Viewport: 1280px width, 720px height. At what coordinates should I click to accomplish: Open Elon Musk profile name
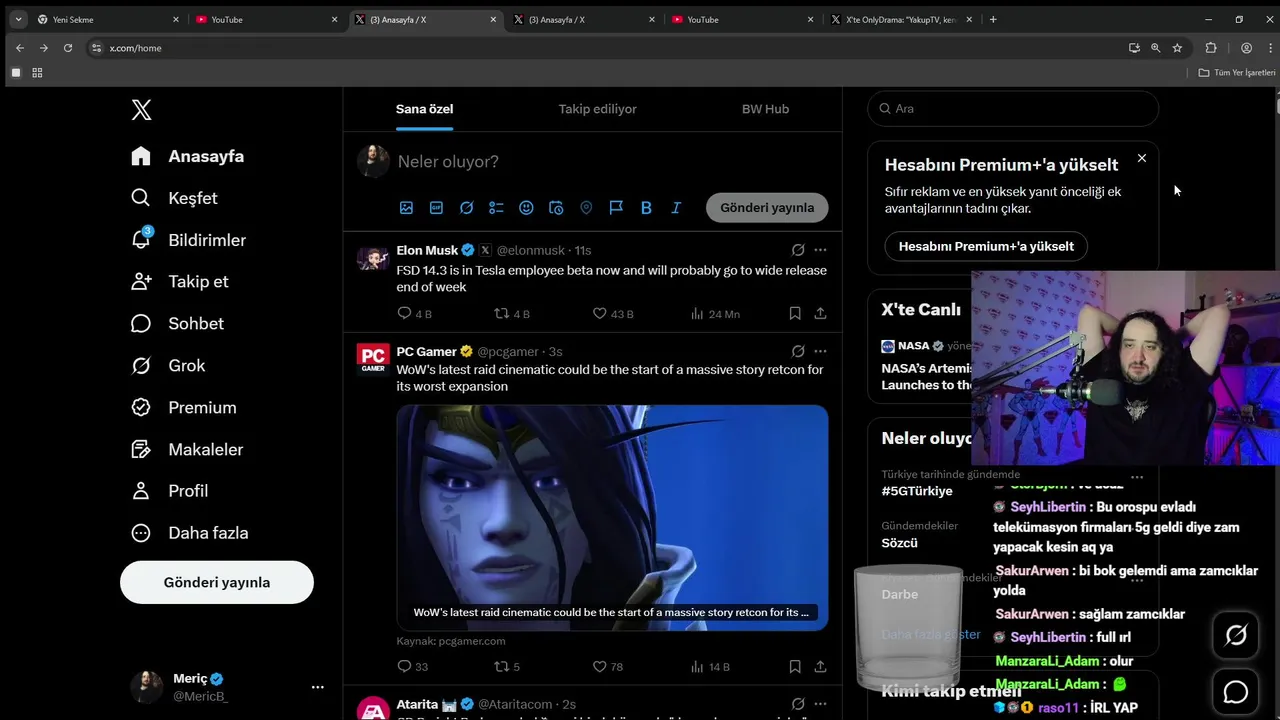pyautogui.click(x=427, y=250)
